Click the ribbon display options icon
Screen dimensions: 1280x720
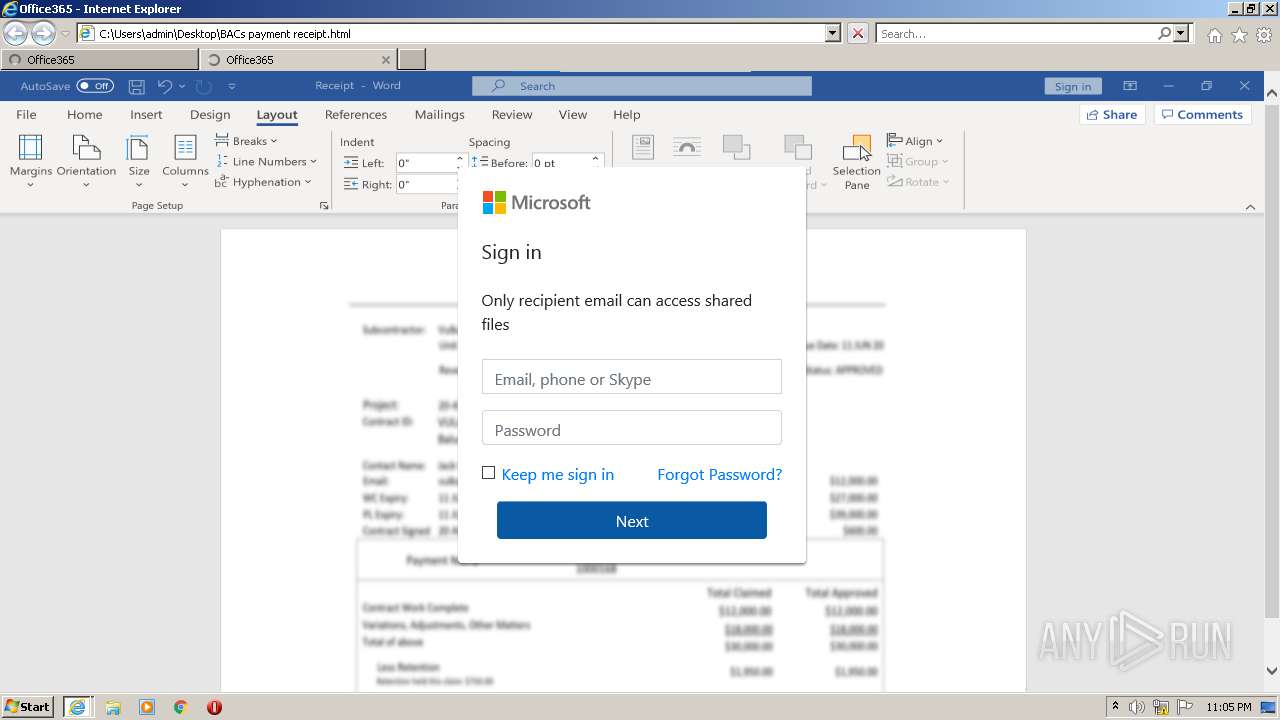tap(1130, 86)
